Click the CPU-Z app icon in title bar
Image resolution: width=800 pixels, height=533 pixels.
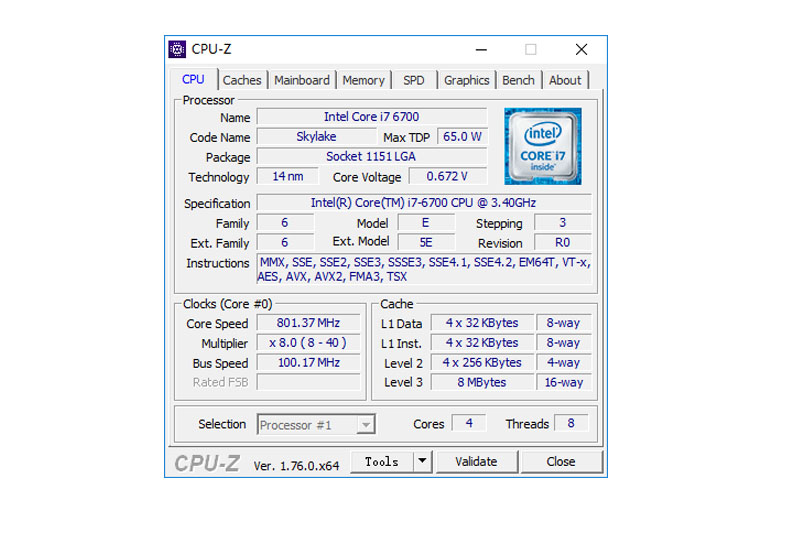pyautogui.click(x=177, y=49)
